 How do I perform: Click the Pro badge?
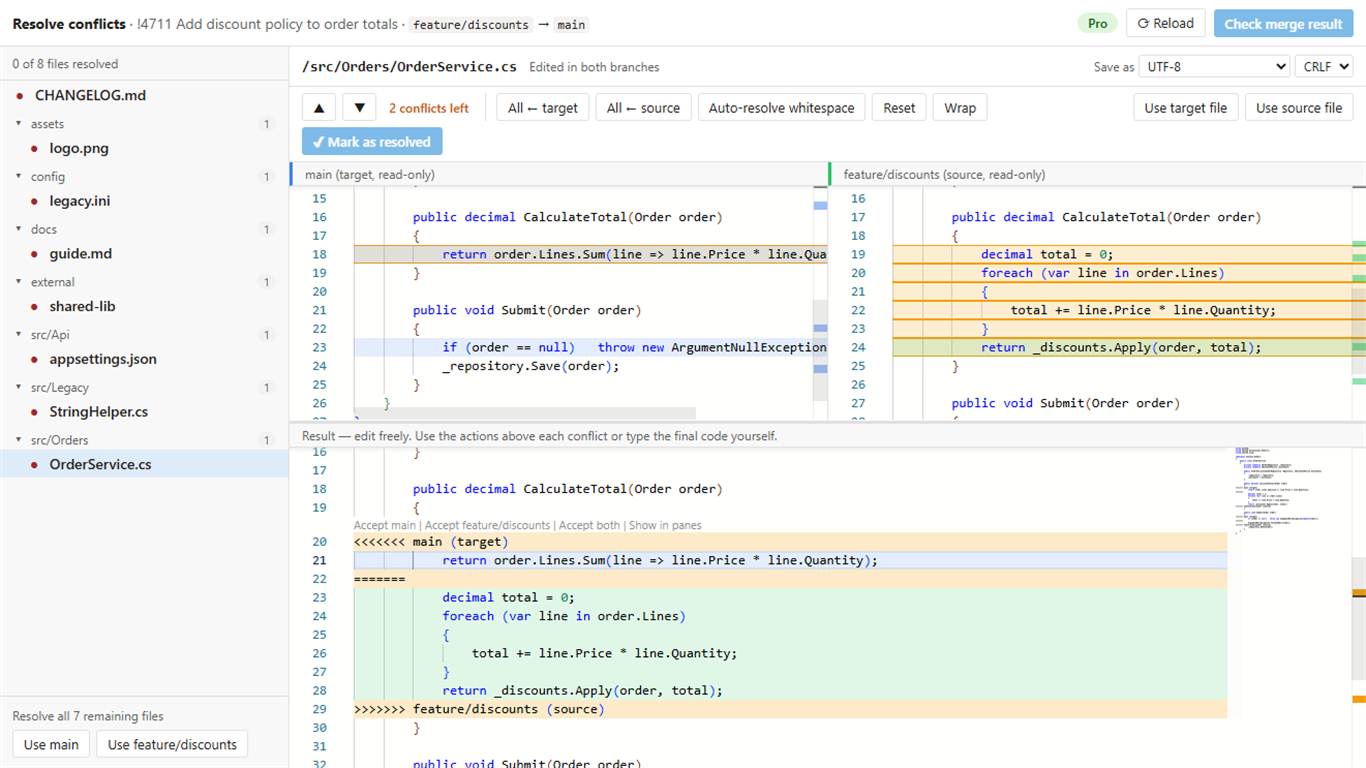[x=1097, y=23]
